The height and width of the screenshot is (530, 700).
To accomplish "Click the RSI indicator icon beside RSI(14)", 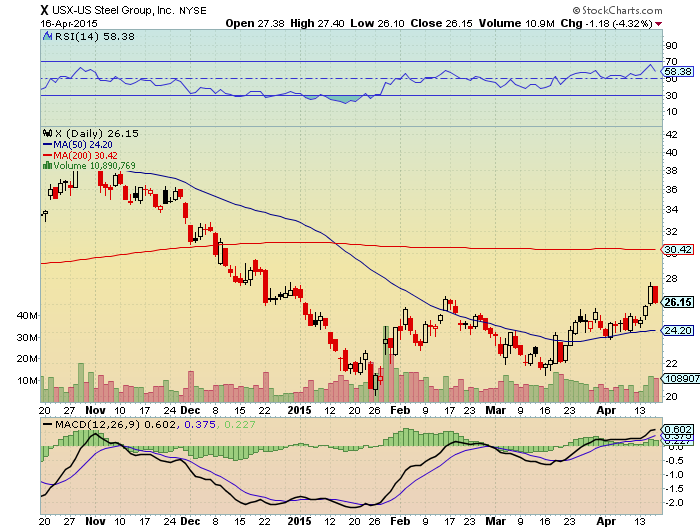I will pyautogui.click(x=48, y=36).
